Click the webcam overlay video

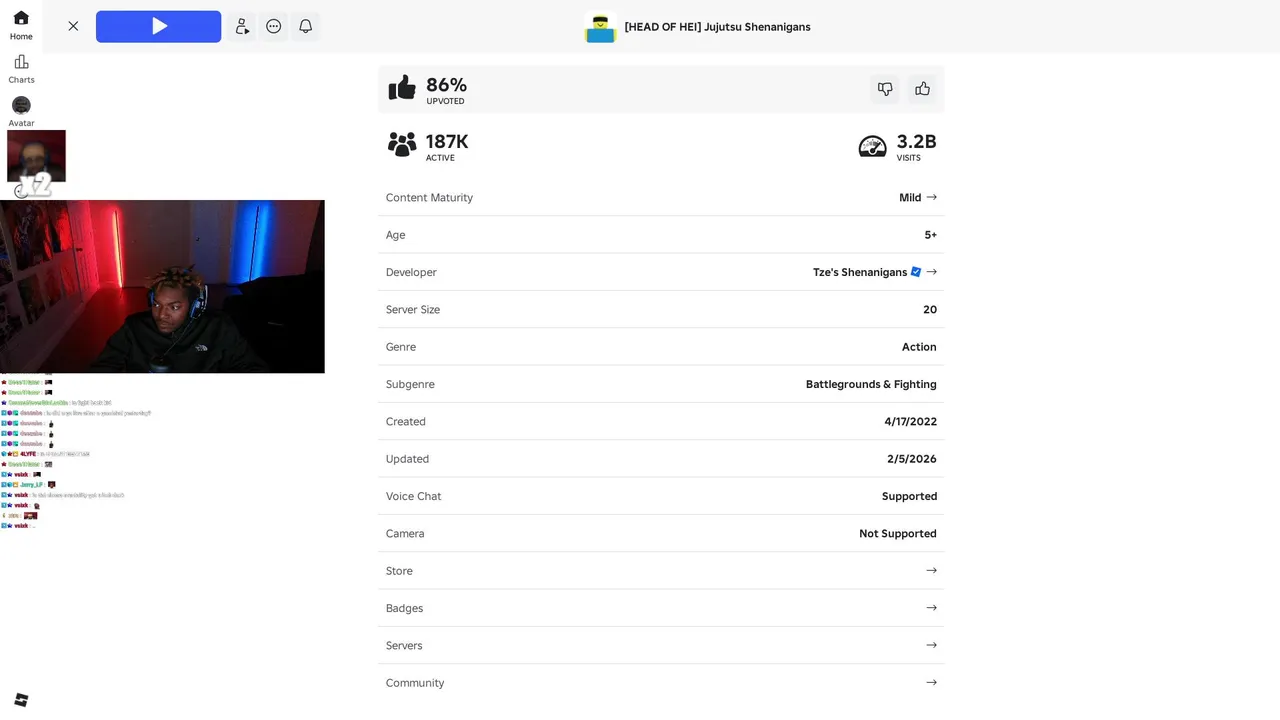coord(162,286)
